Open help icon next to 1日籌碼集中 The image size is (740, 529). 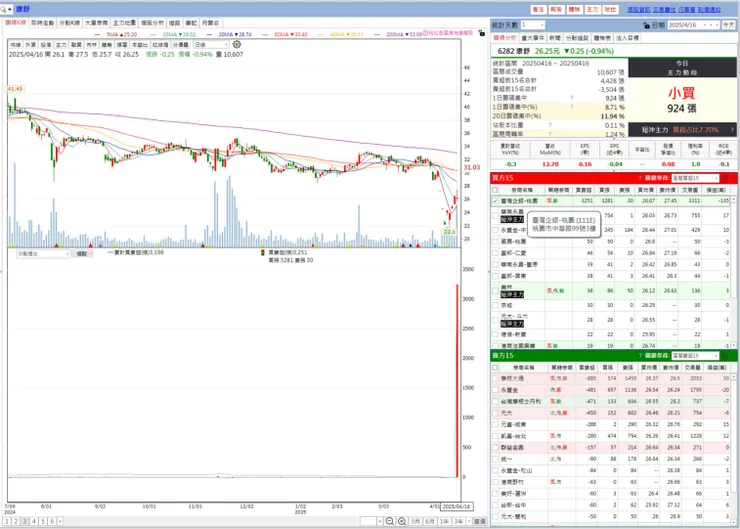(x=572, y=98)
